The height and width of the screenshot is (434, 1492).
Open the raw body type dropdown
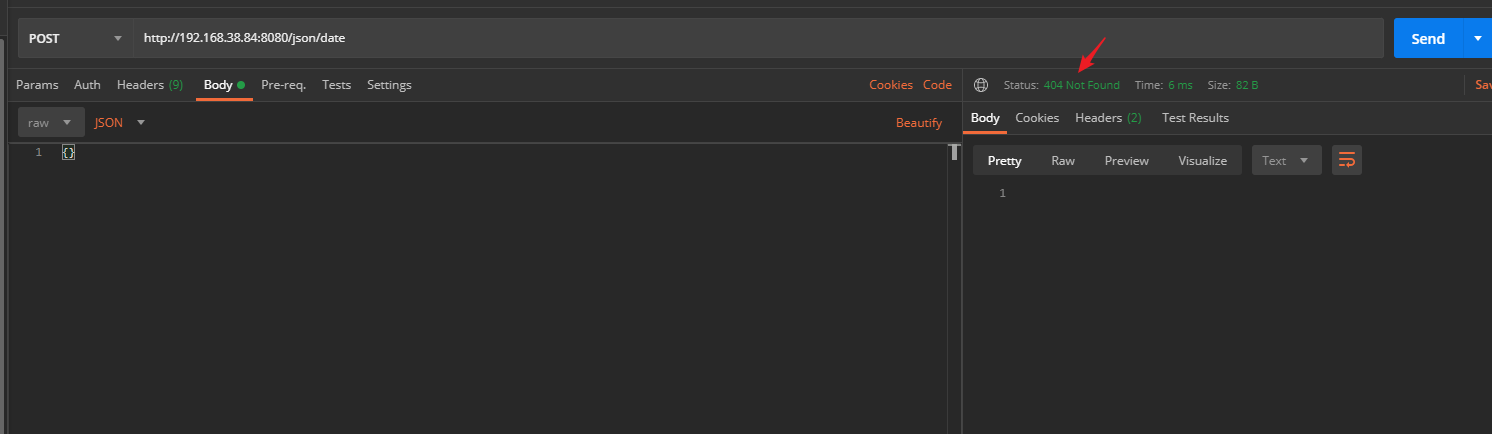click(x=51, y=122)
